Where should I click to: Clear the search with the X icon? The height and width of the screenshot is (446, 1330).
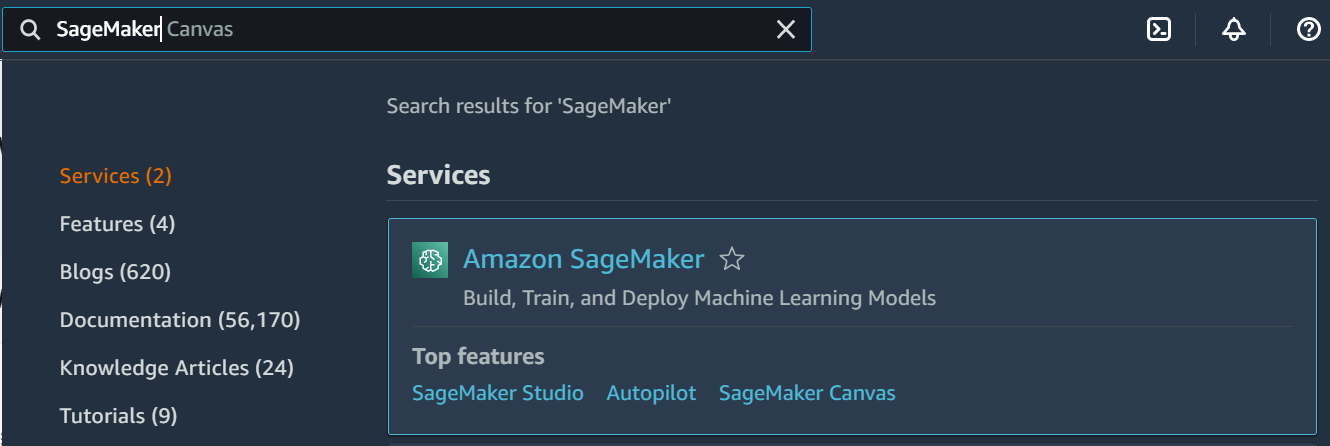click(786, 30)
